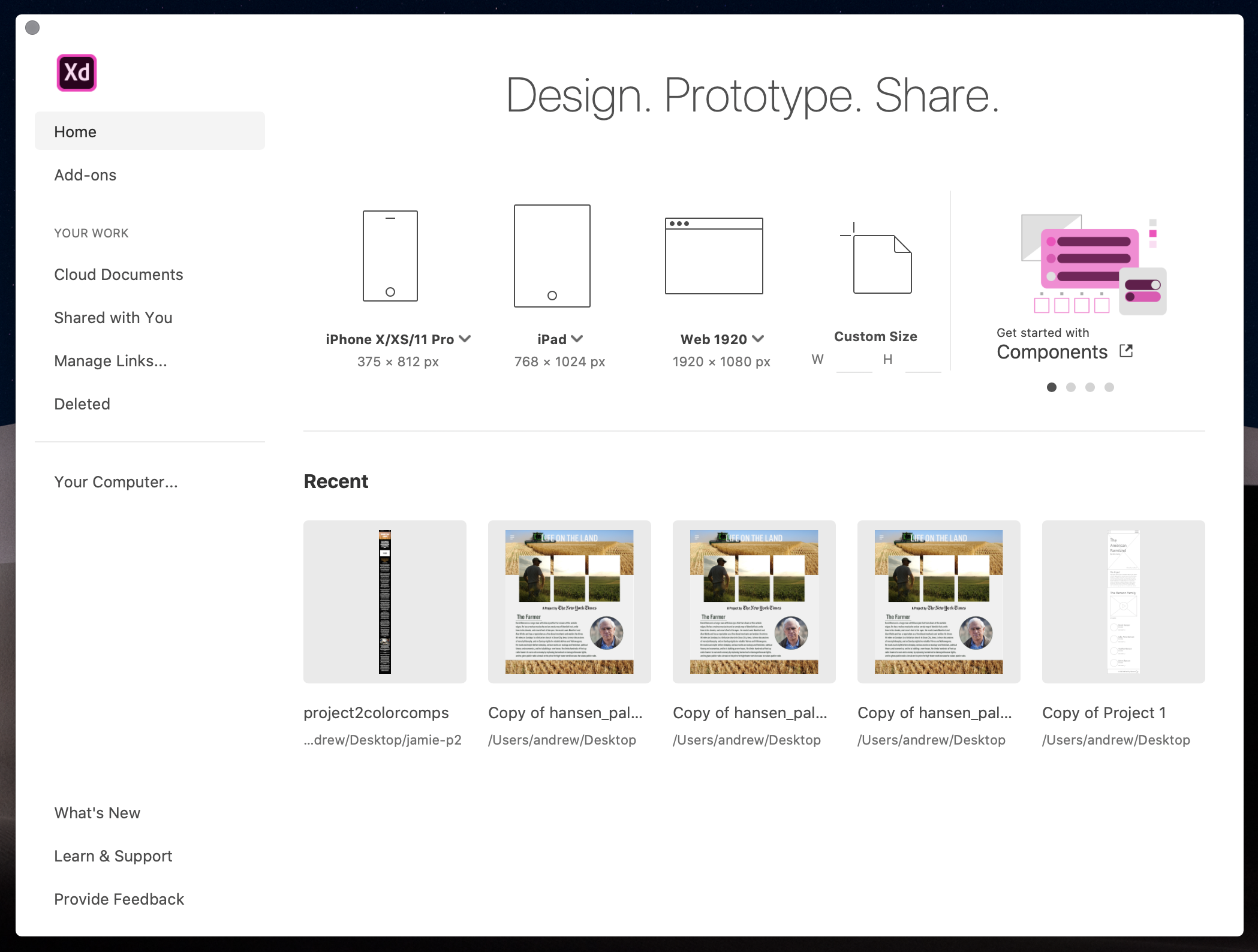The image size is (1258, 952).
Task: Choose the Web 1920 browser window icon
Action: (714, 256)
